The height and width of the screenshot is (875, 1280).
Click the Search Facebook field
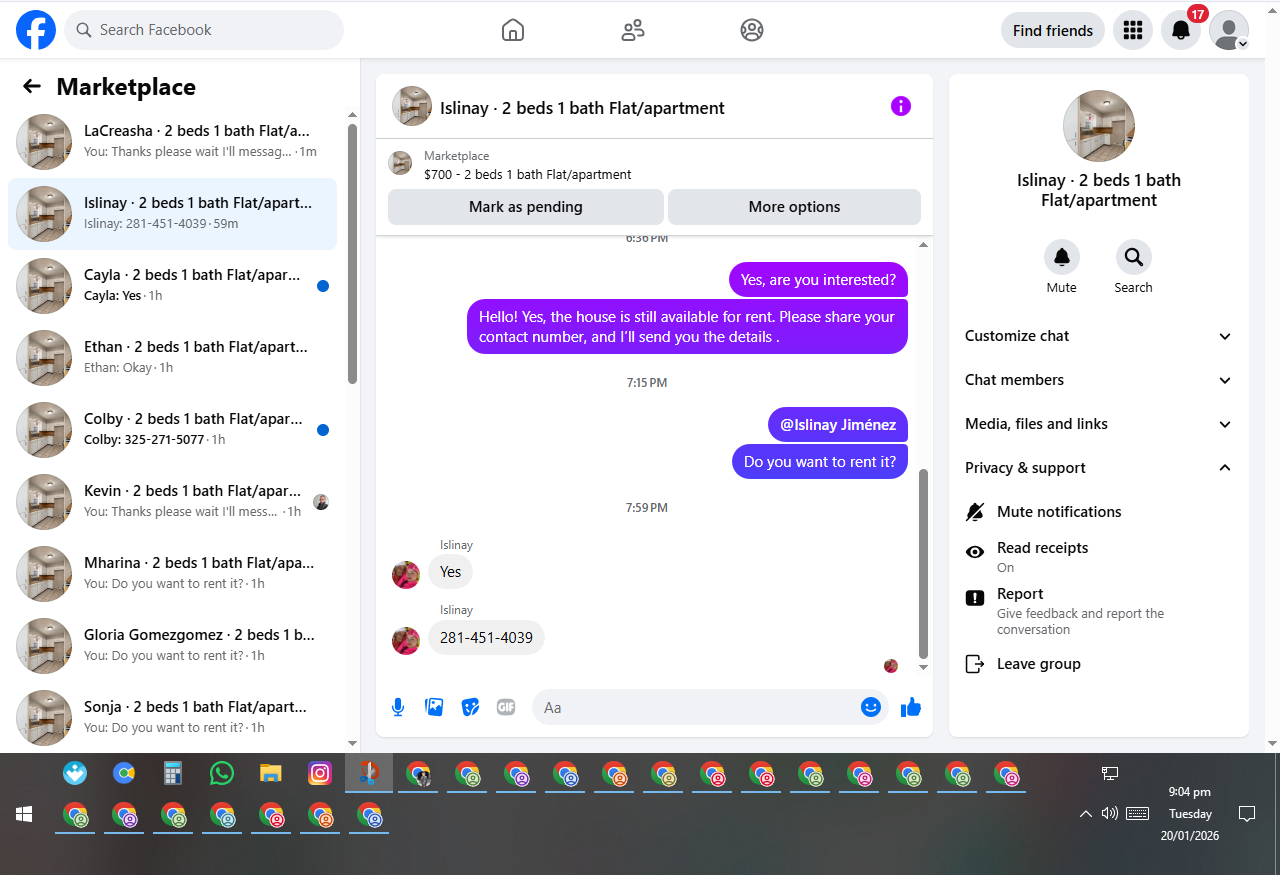pos(204,30)
